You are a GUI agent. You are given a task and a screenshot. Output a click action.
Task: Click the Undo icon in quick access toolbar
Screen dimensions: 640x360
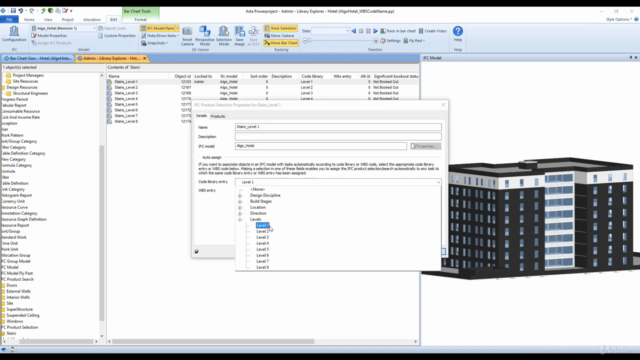(x=21, y=11)
